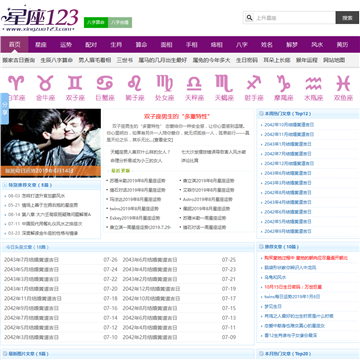Open 梦见生日 recommended article
Screen dimensions: 360x360
[273, 306]
